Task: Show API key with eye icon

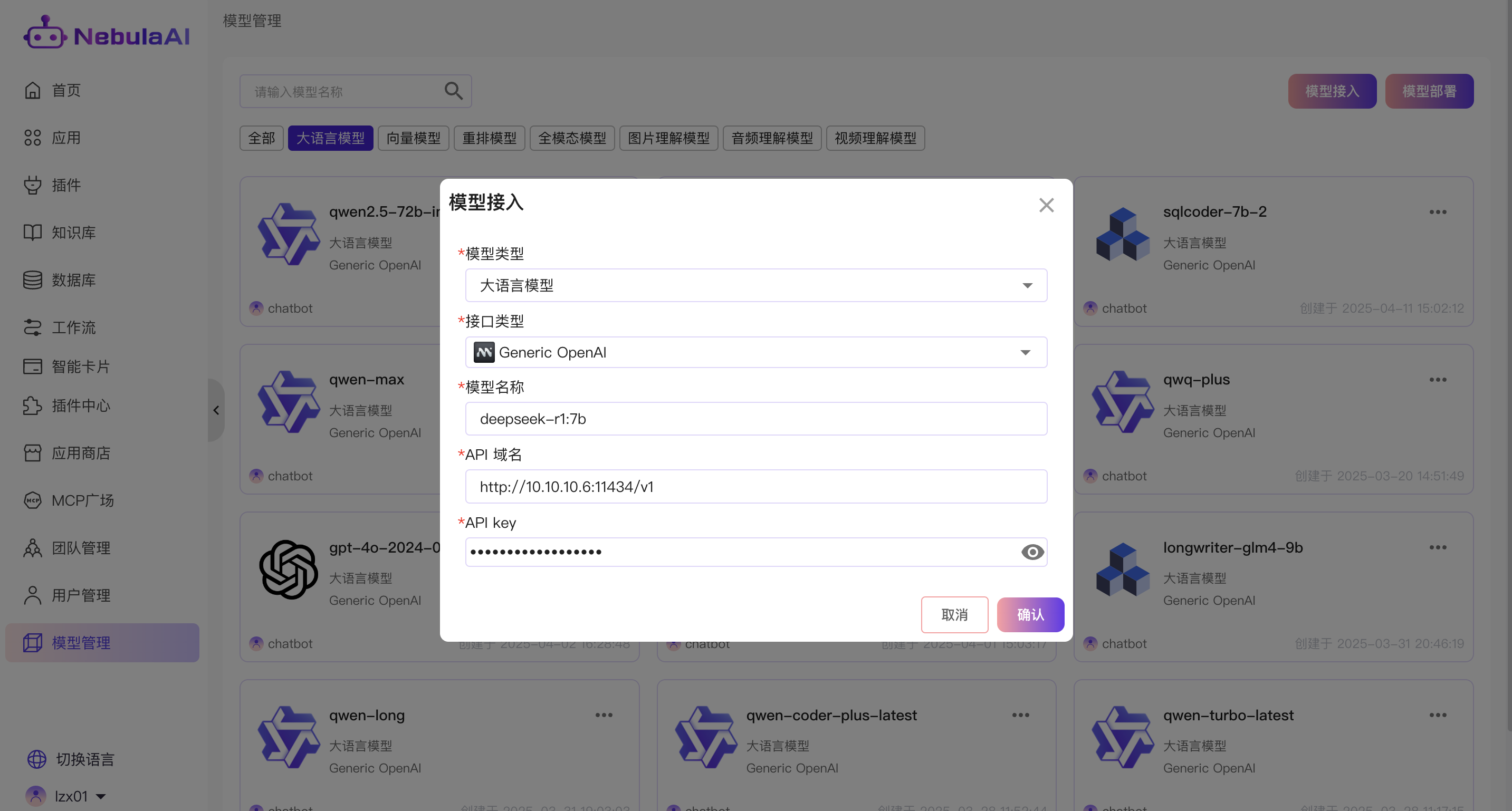Action: [x=1032, y=552]
